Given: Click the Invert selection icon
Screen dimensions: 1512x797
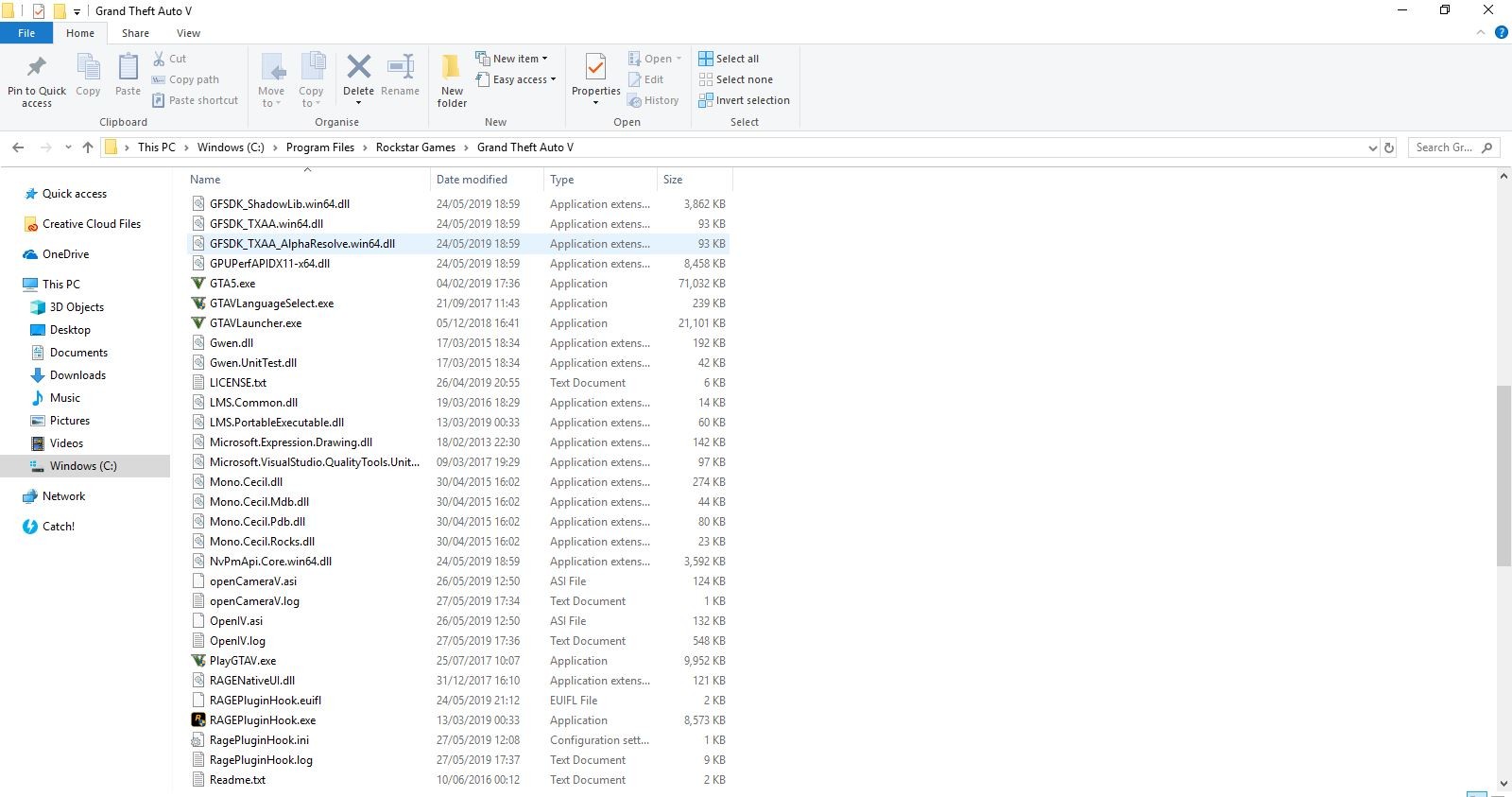Looking at the screenshot, I should [706, 100].
